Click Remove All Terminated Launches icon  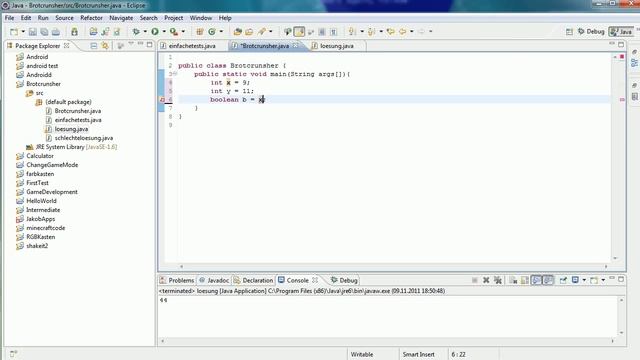click(498, 280)
